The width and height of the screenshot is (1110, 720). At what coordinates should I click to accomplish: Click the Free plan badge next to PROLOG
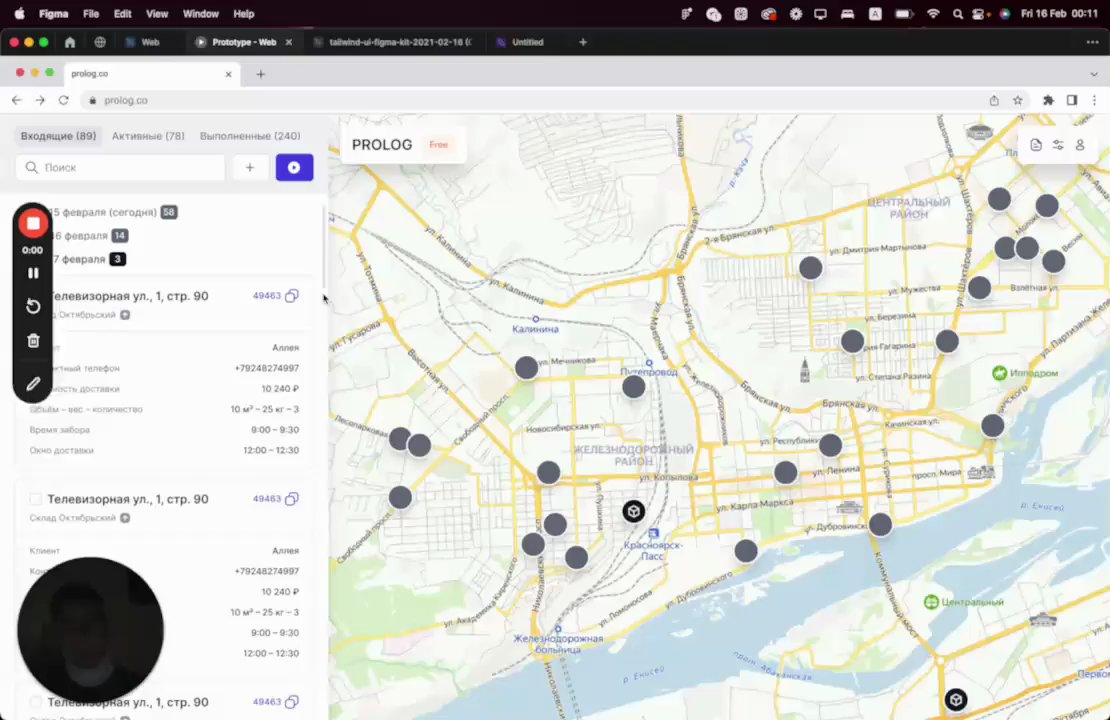pos(438,144)
